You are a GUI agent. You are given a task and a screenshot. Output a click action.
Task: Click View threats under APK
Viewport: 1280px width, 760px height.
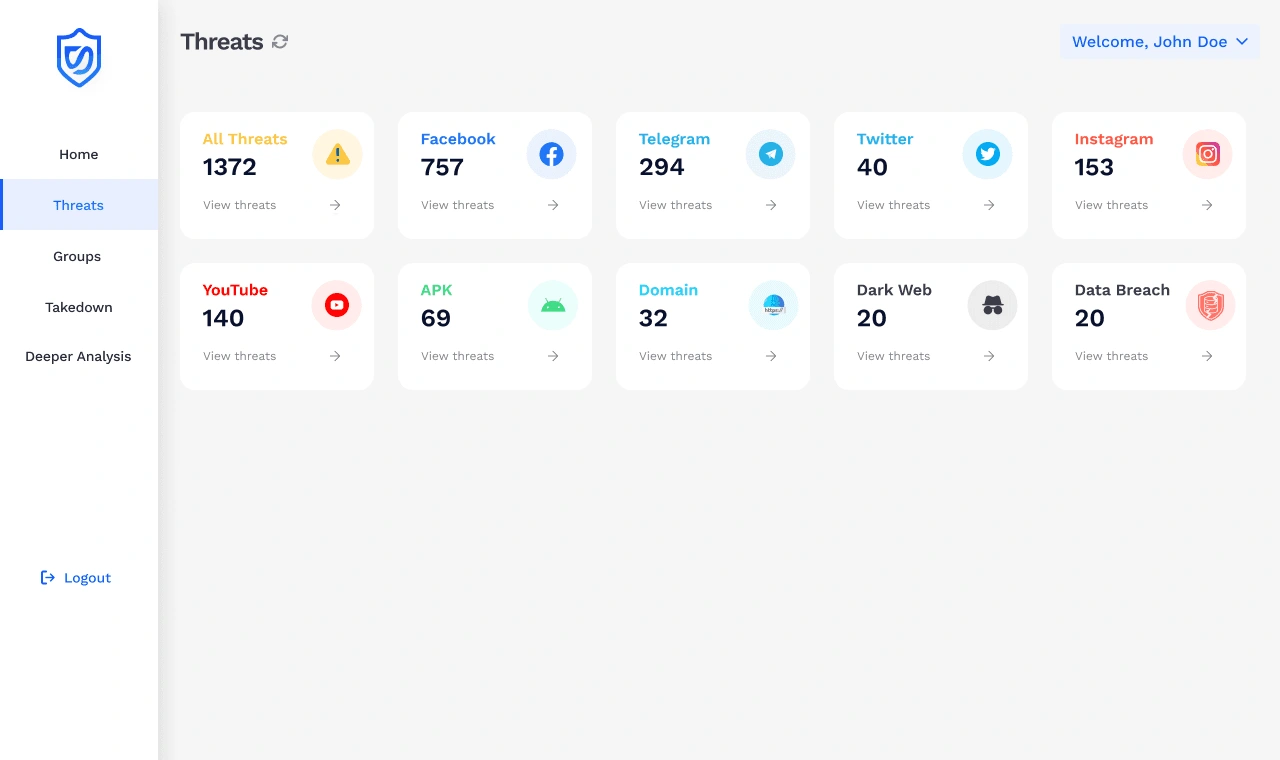(458, 356)
